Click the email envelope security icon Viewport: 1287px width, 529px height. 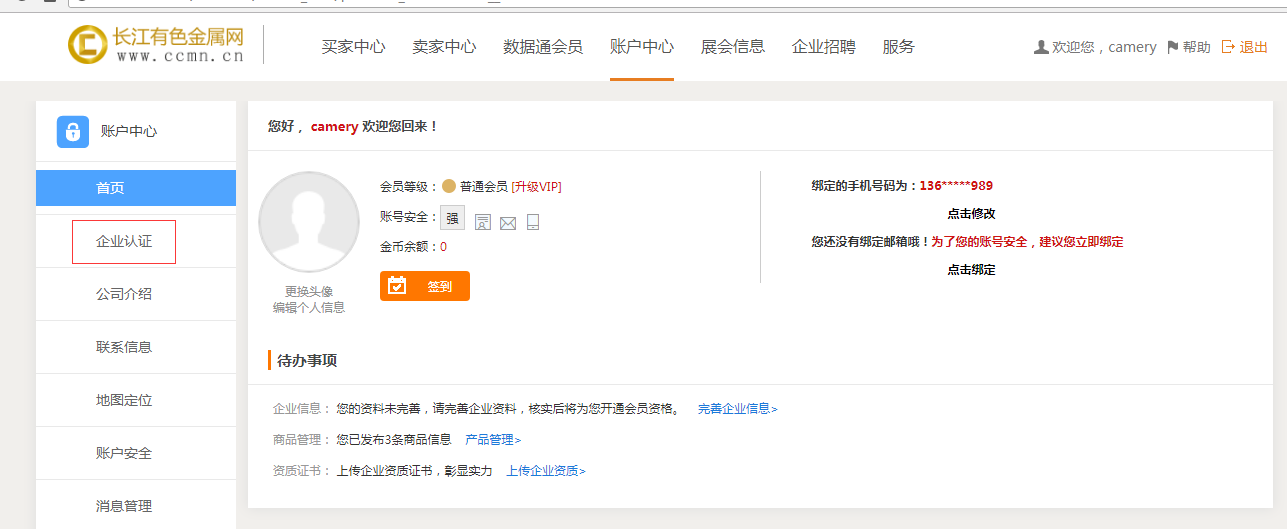click(x=508, y=222)
